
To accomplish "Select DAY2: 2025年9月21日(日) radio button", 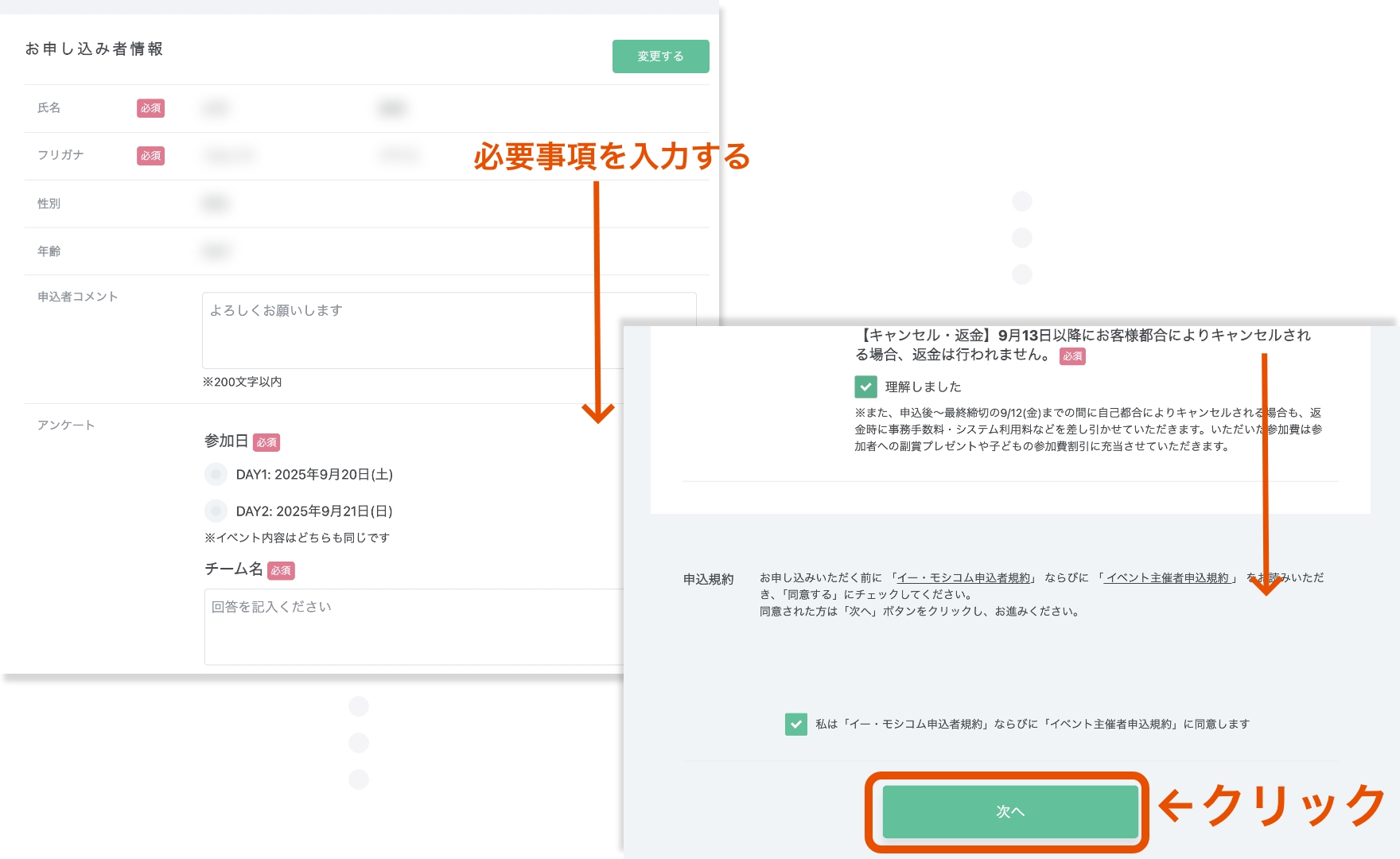I will pyautogui.click(x=216, y=511).
